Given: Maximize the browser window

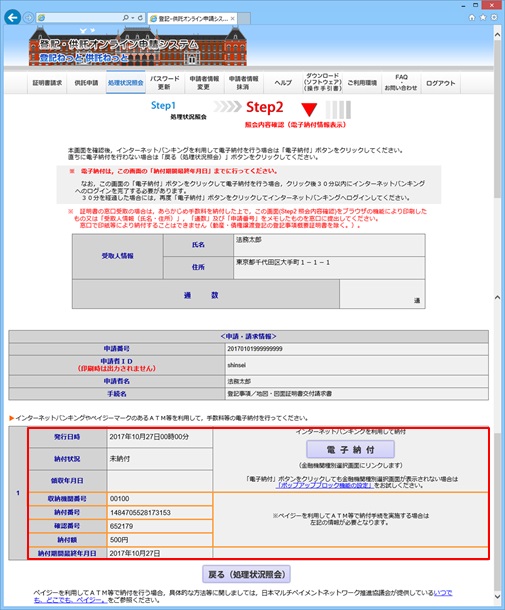Looking at the screenshot, I should pos(475,5).
